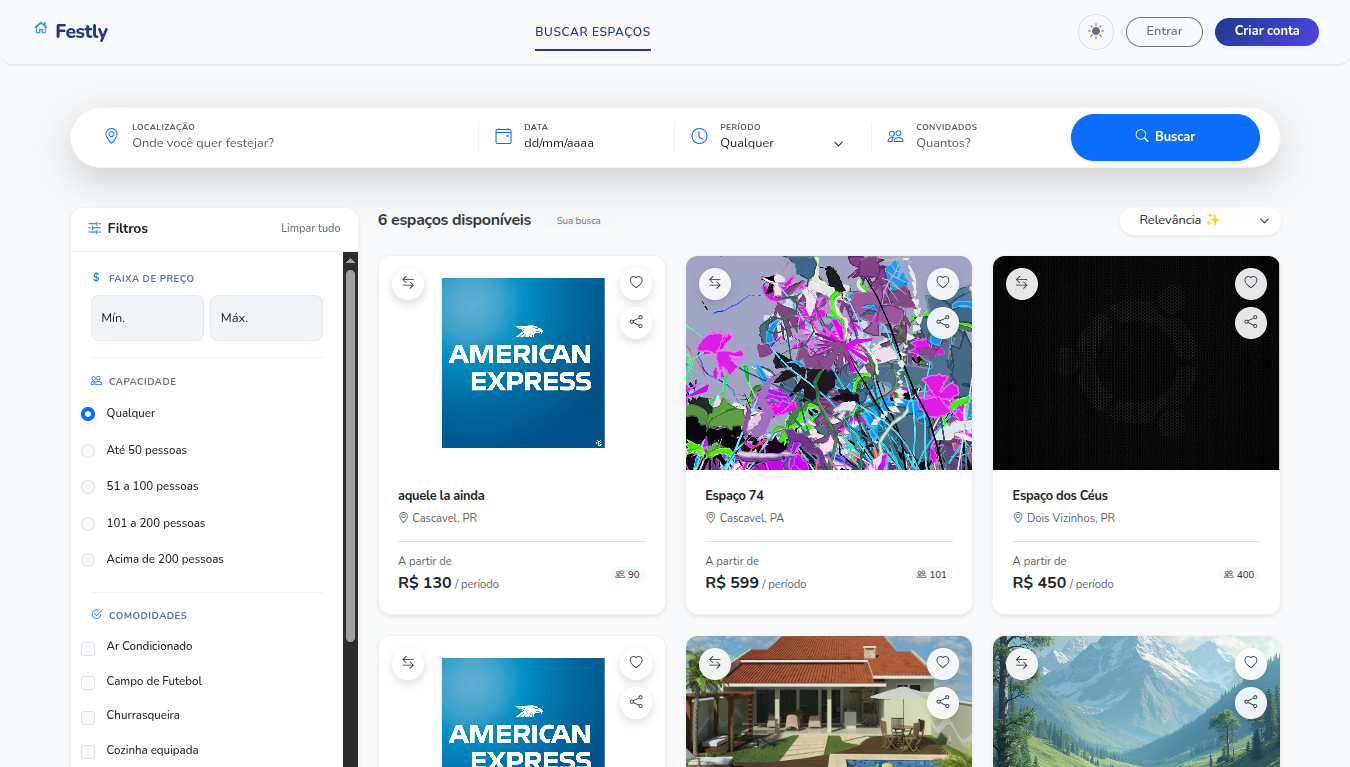Viewport: 1350px width, 767px height.
Task: Click the Sua busca label
Action: [579, 221]
